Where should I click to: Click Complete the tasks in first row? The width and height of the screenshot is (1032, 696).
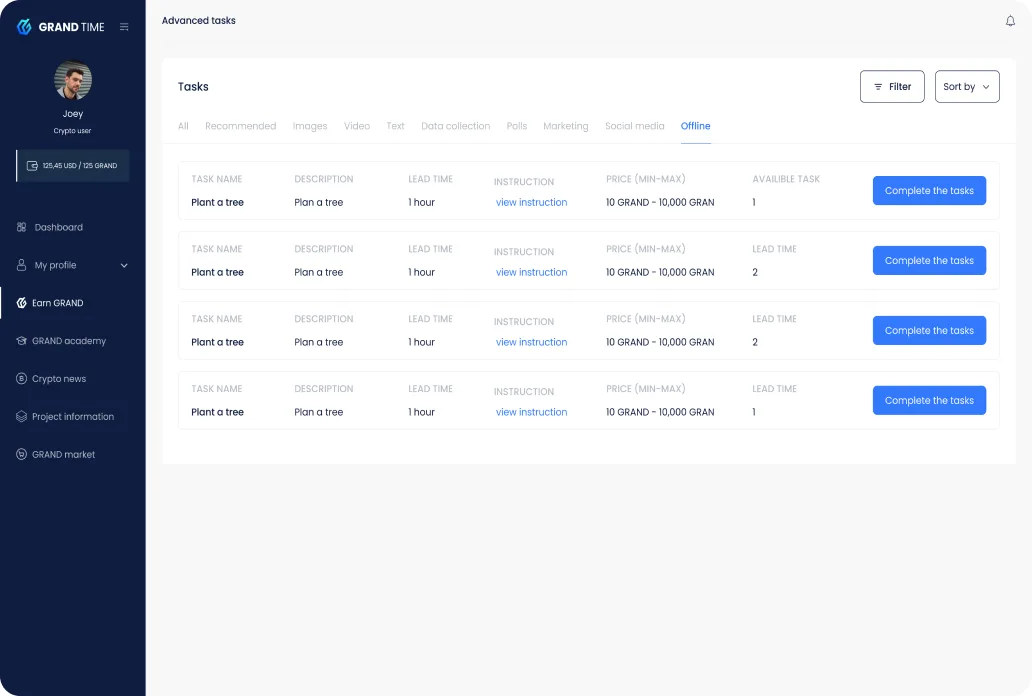click(x=929, y=190)
